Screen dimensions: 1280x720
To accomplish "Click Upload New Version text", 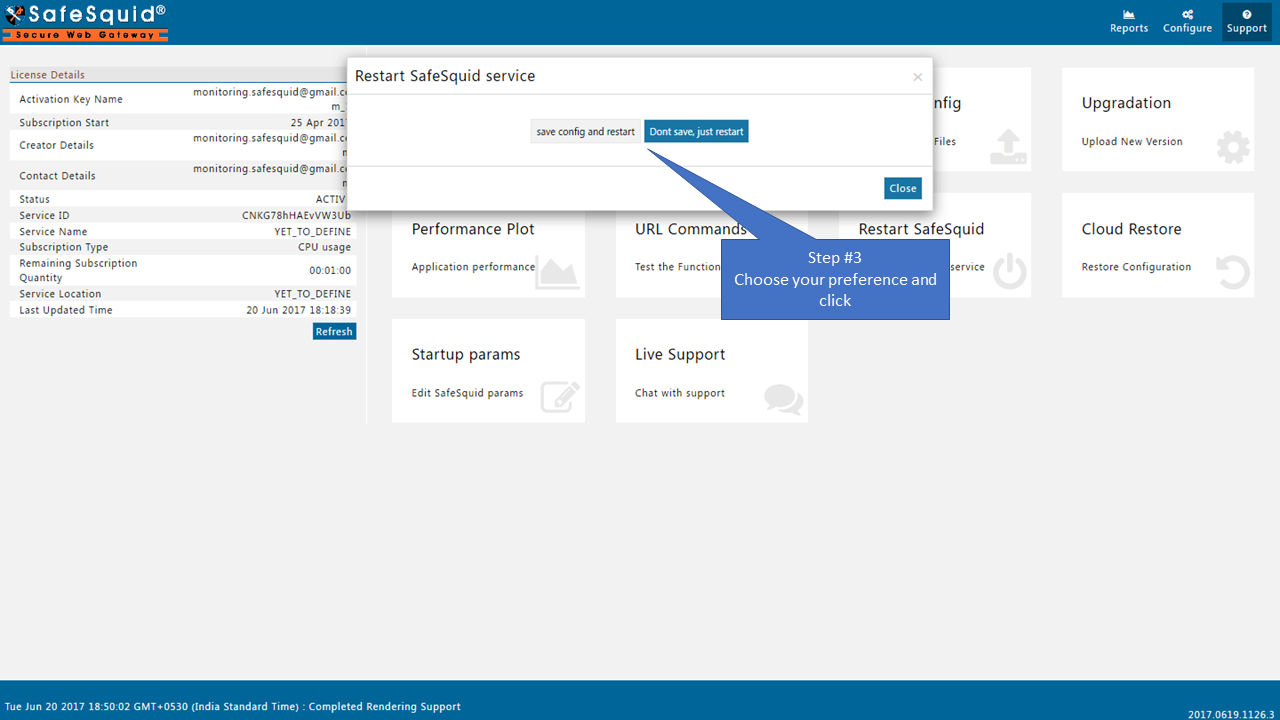I will pos(1132,142).
